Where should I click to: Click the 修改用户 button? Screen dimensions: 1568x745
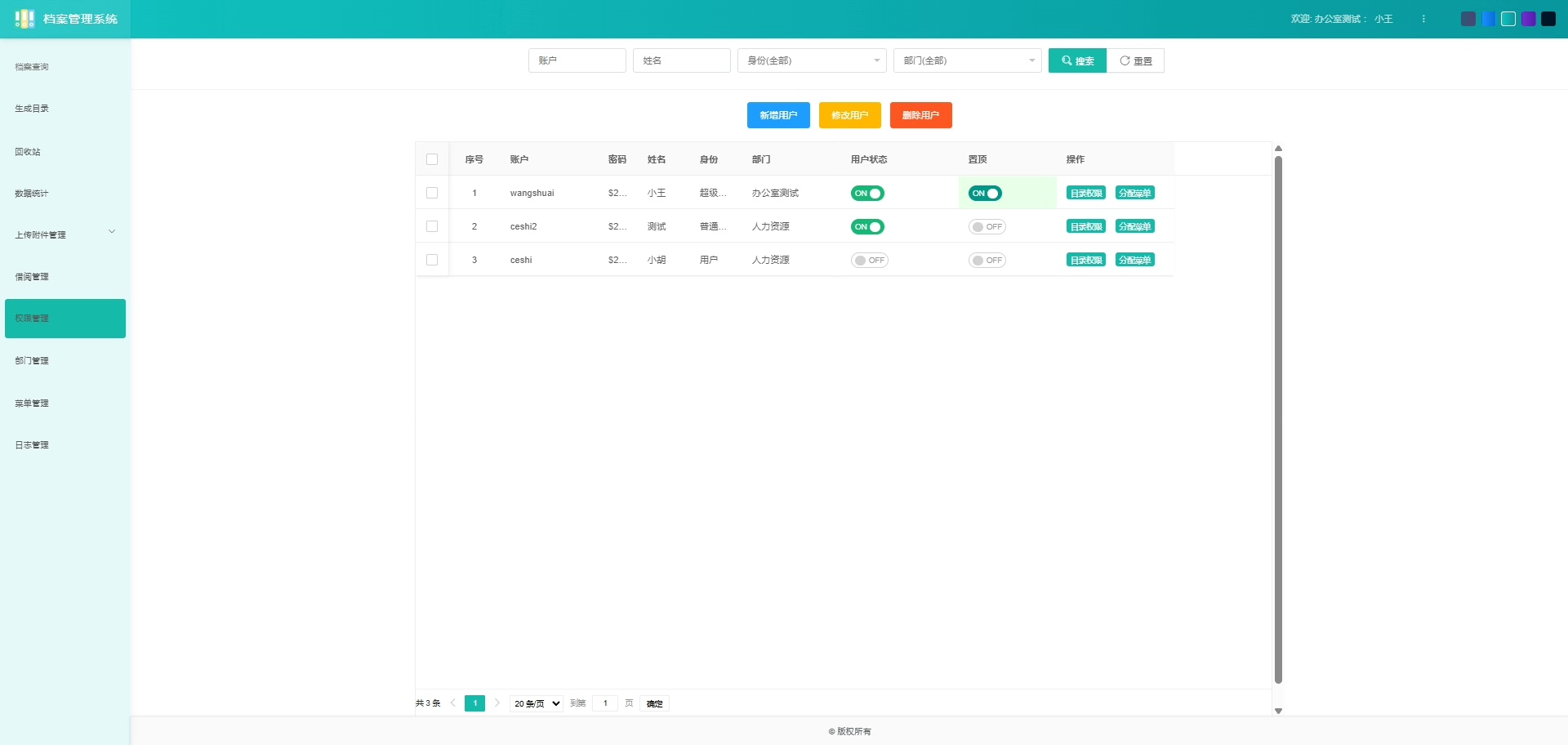[x=849, y=115]
